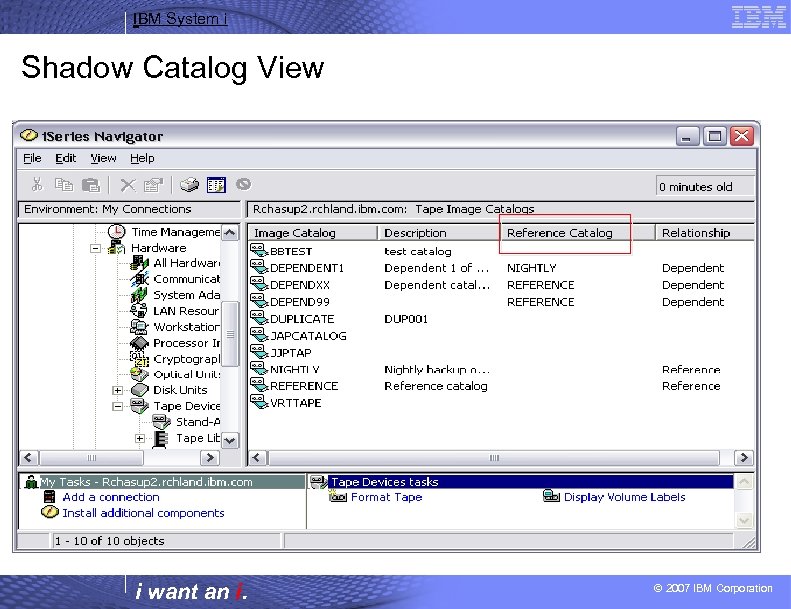Image resolution: width=791 pixels, height=609 pixels.
Task: Select All Hardware tree item
Action: pos(187,263)
